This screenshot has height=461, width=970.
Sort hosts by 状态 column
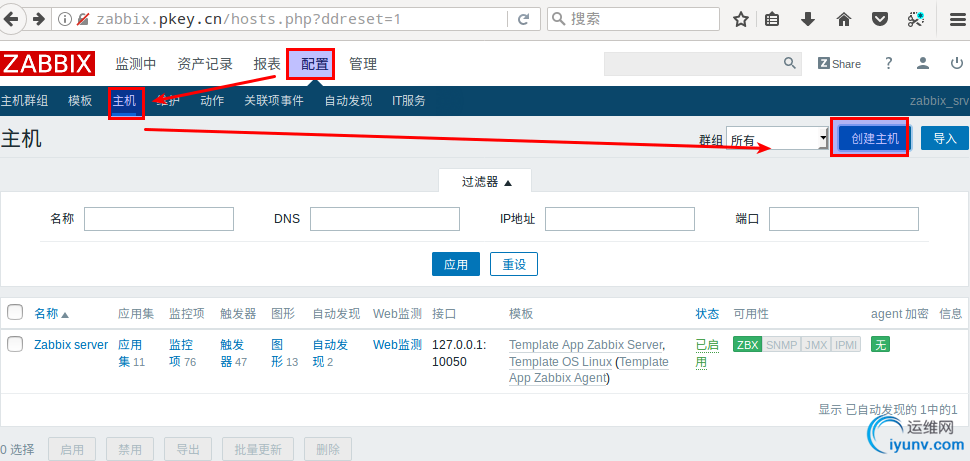pyautogui.click(x=707, y=314)
